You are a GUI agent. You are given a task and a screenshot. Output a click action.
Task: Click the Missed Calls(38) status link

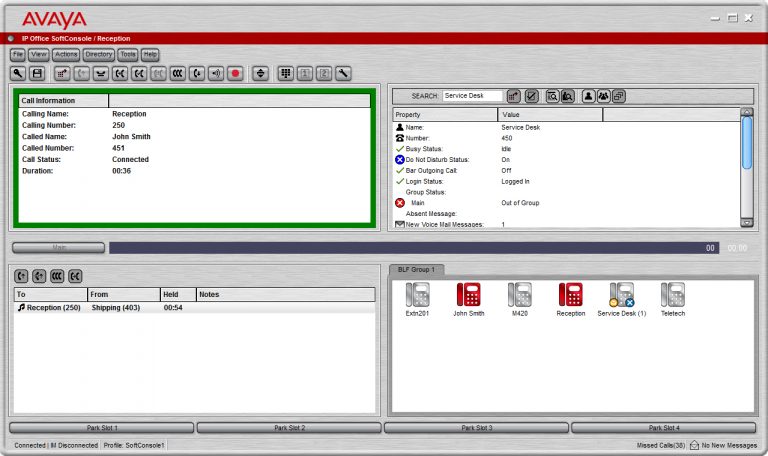(x=660, y=445)
